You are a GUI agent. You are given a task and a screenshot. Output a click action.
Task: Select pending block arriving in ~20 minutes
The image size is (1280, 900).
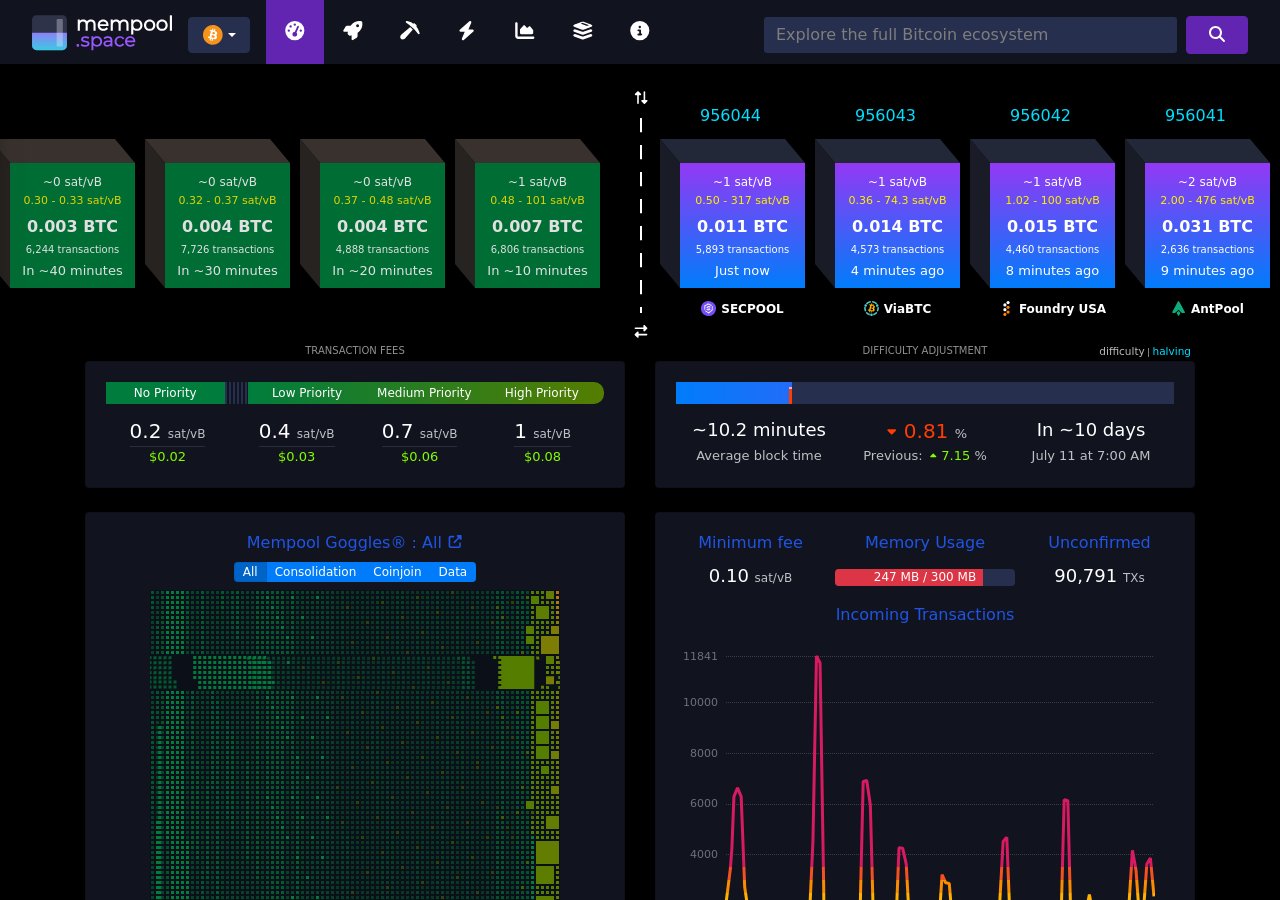(382, 225)
